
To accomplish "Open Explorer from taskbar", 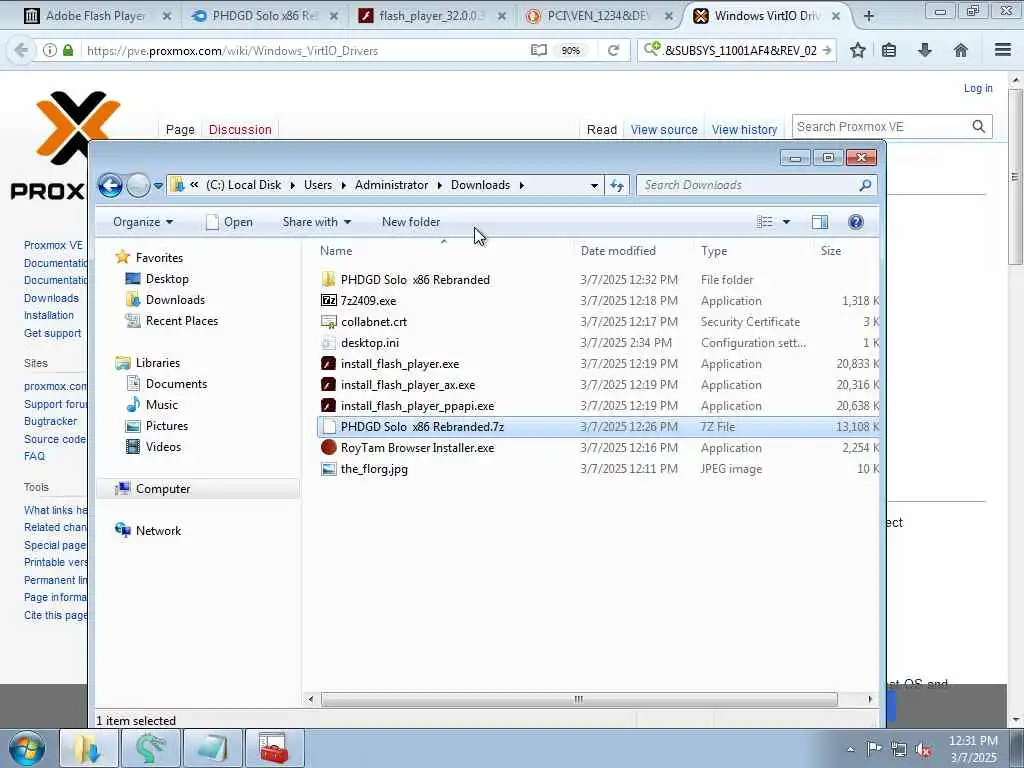I will [x=89, y=748].
